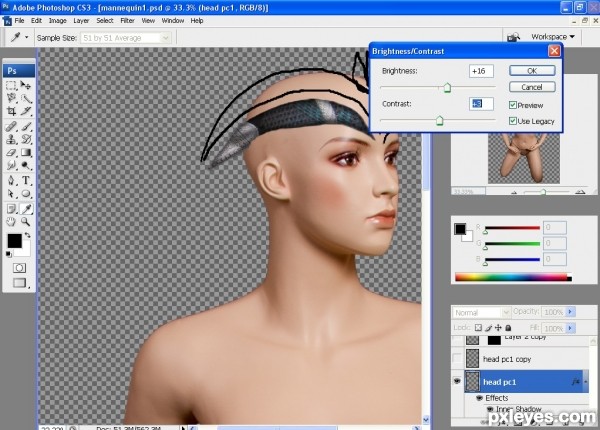Change the screen mode
The height and width of the screenshot is (430, 600).
[20, 283]
